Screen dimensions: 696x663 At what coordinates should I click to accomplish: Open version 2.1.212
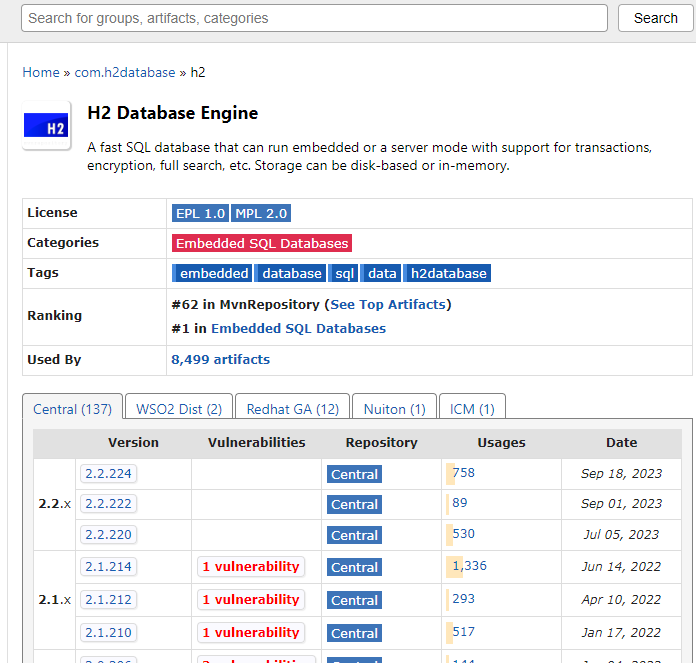pos(108,600)
